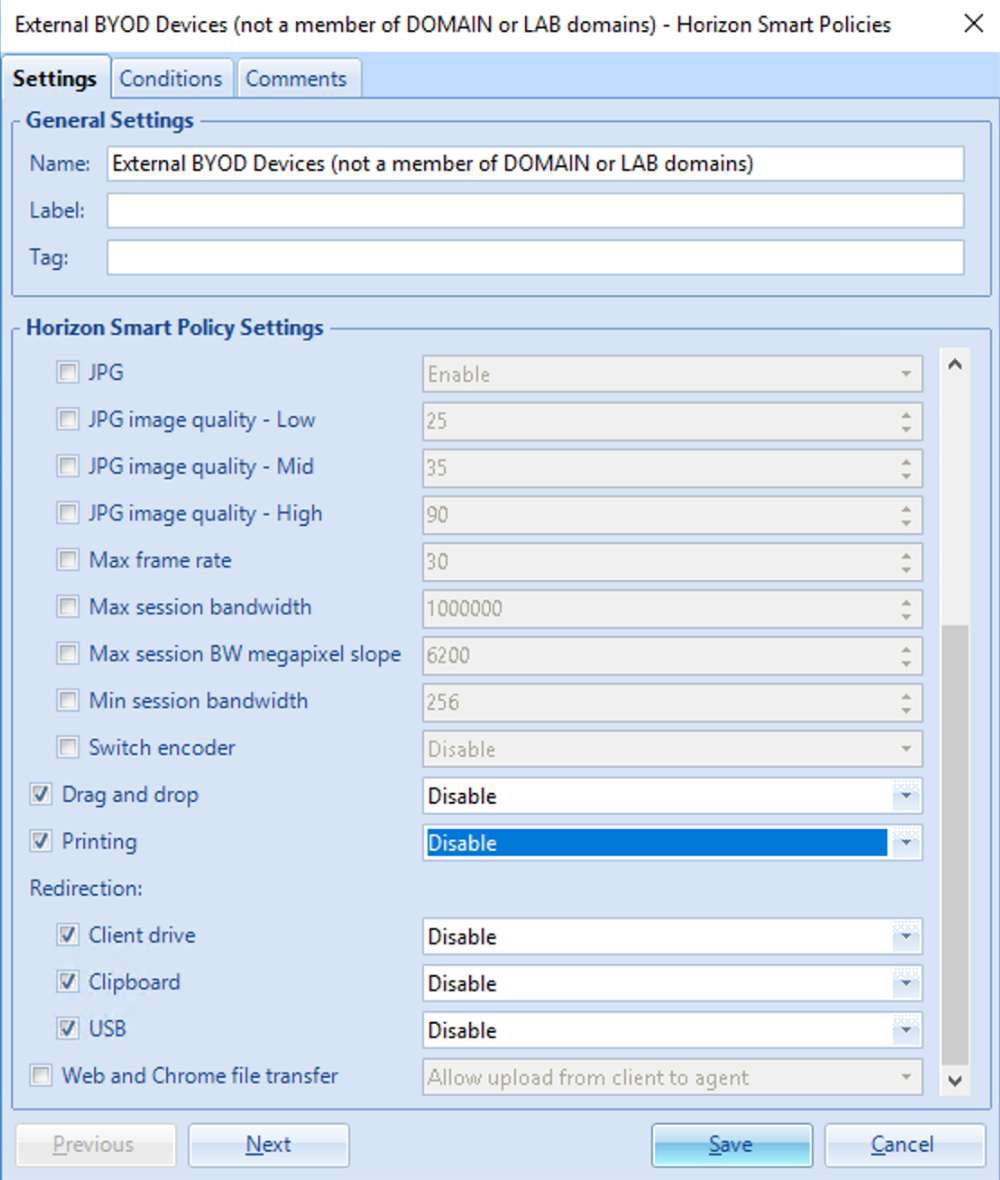
Task: Open the Comments tab
Action: pyautogui.click(x=296, y=79)
